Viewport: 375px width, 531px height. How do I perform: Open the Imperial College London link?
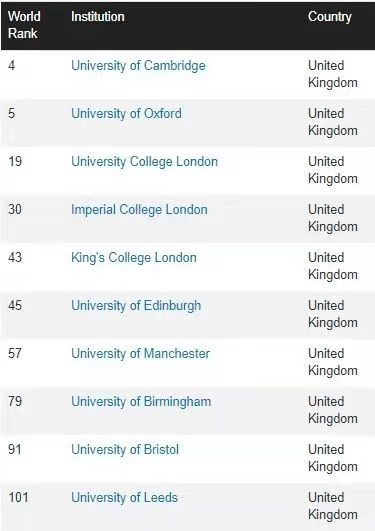click(139, 210)
